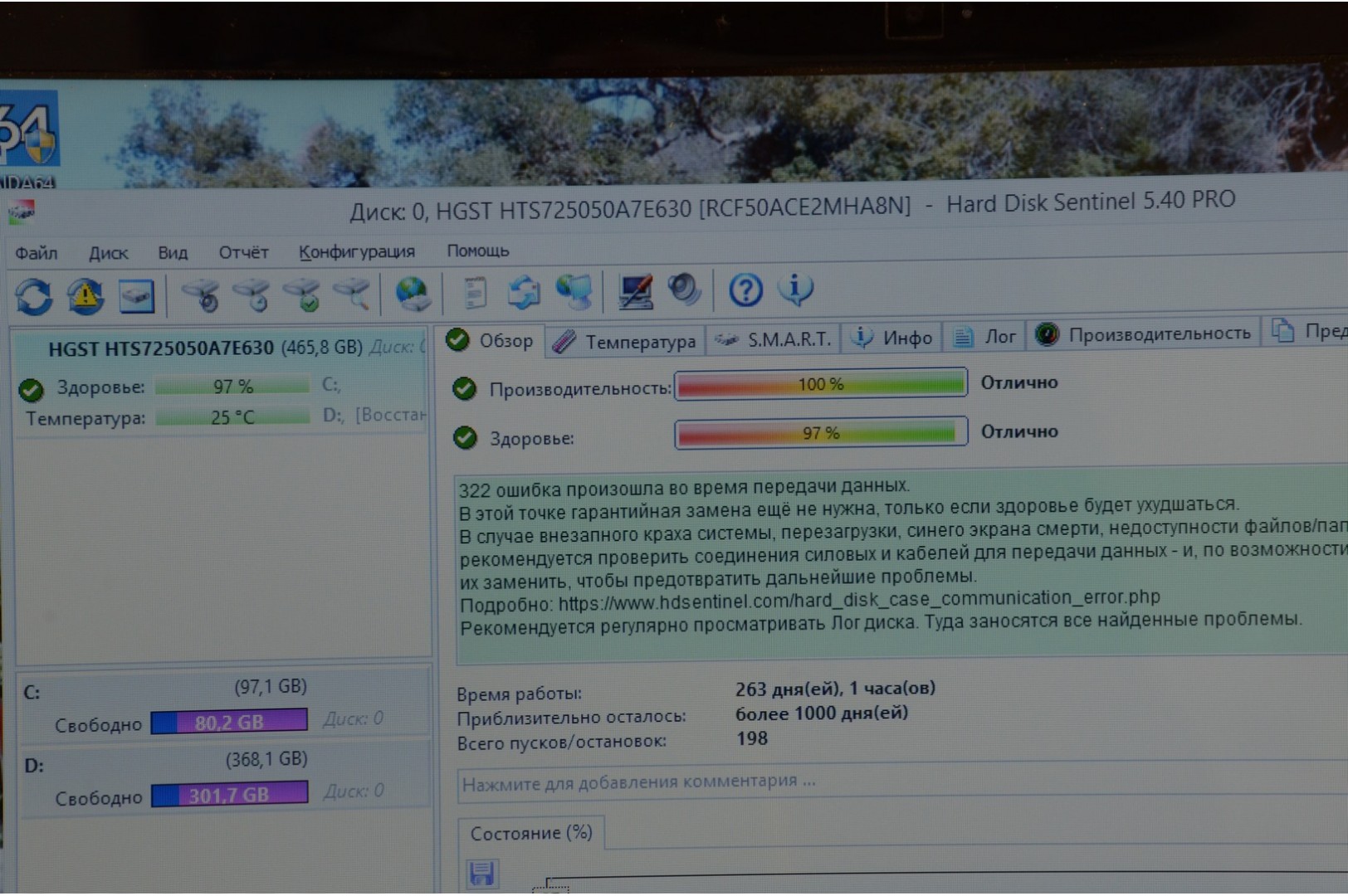Open the Конфигурация menu
Image resolution: width=1348 pixels, height=896 pixels.
[x=357, y=251]
